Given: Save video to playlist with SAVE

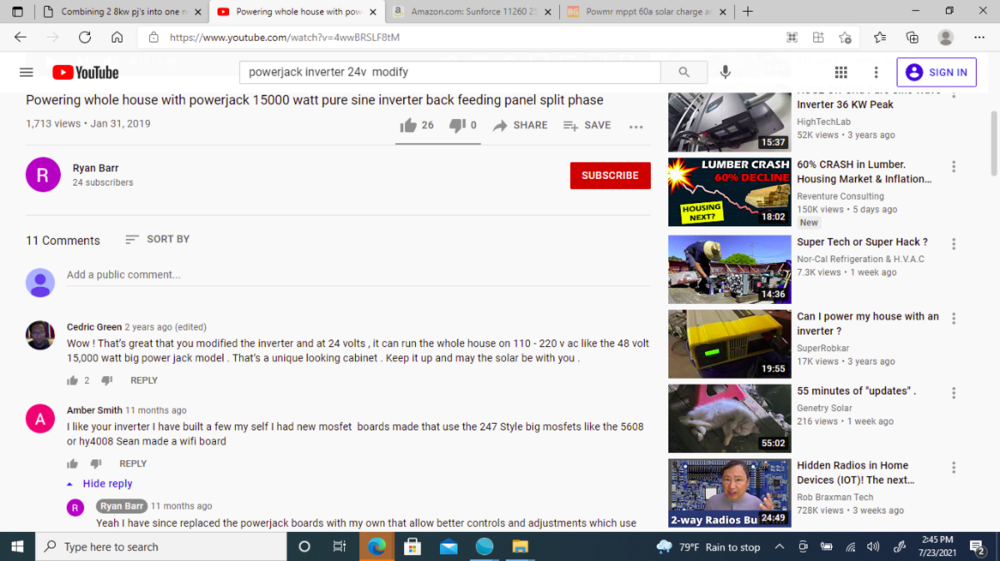Looking at the screenshot, I should tap(587, 126).
